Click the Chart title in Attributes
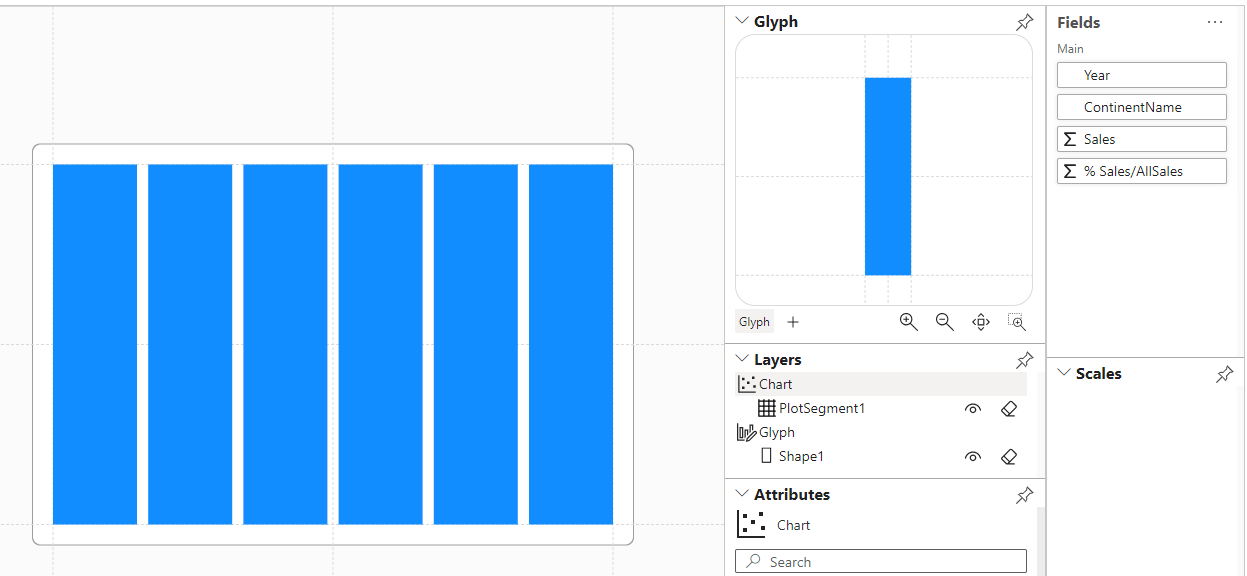The image size is (1247, 576). point(794,525)
